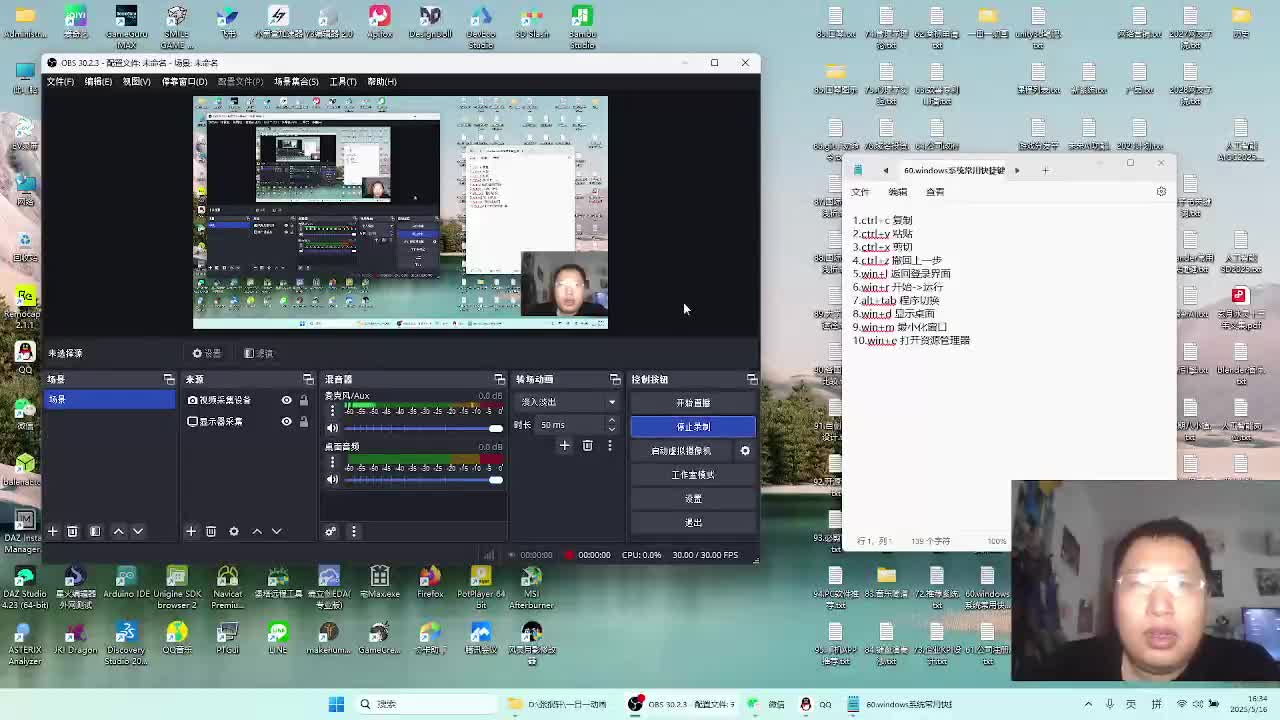Viewport: 1280px width, 720px height.
Task: Add a scene transition with plus icon
Action: [564, 445]
